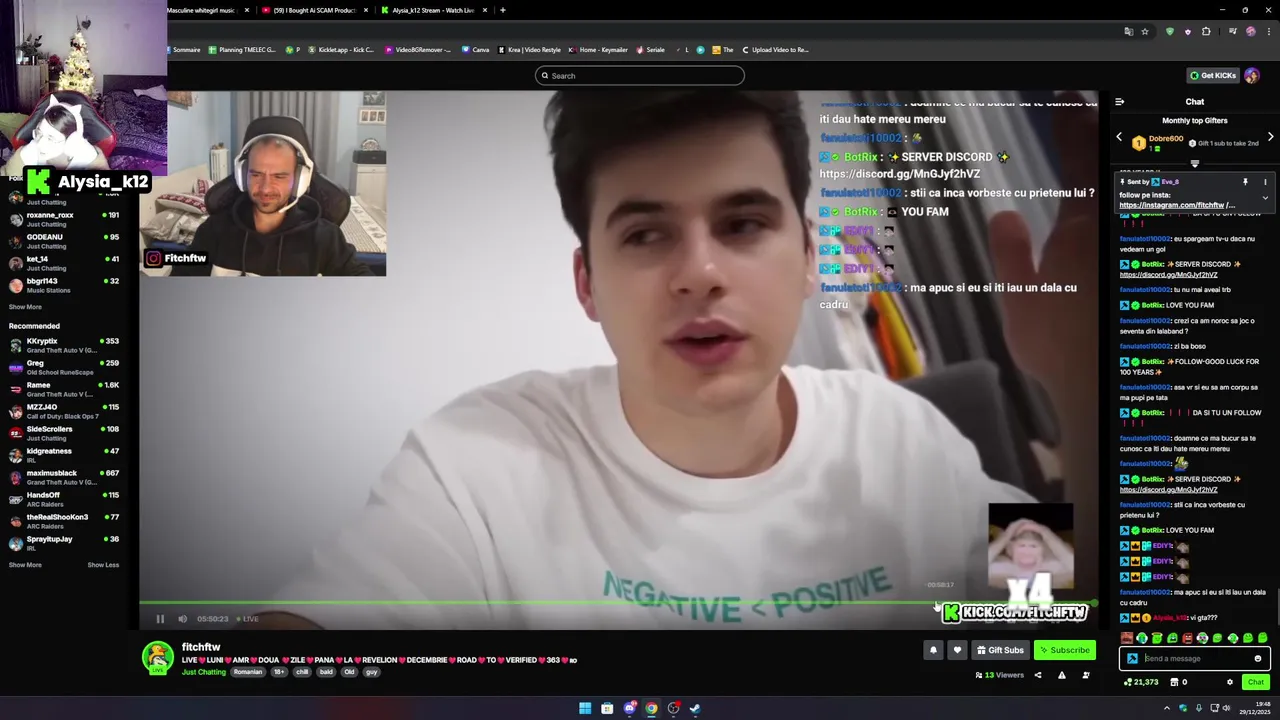This screenshot has height=720, width=1280.
Task: Seek on the green video progress bar
Action: 617,603
